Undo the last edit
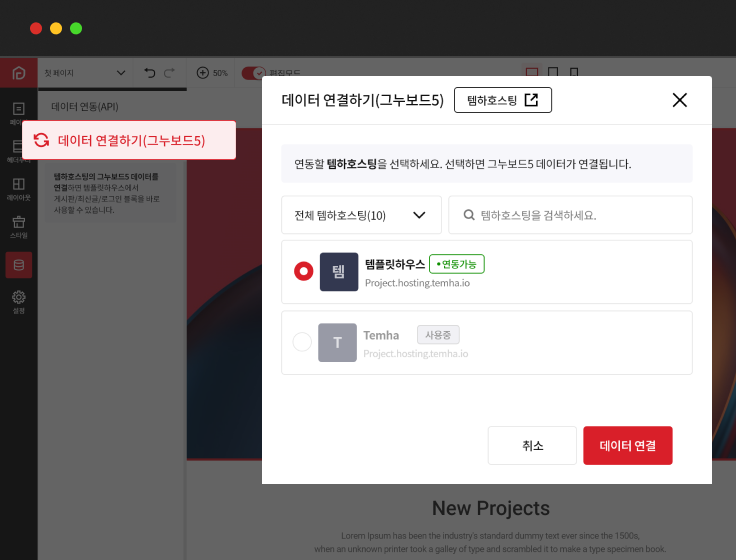 [x=150, y=73]
